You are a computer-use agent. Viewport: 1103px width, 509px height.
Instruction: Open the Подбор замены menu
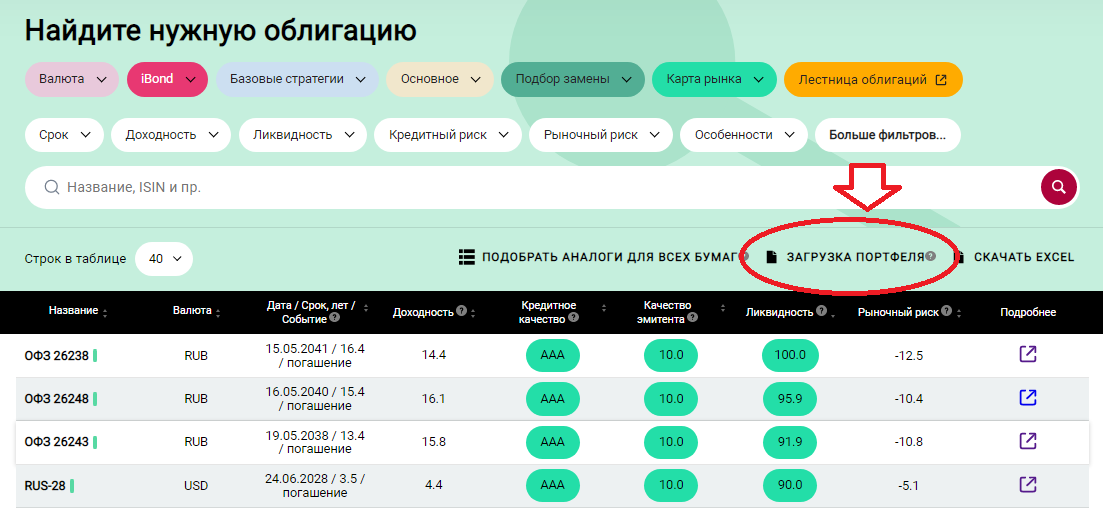572,79
